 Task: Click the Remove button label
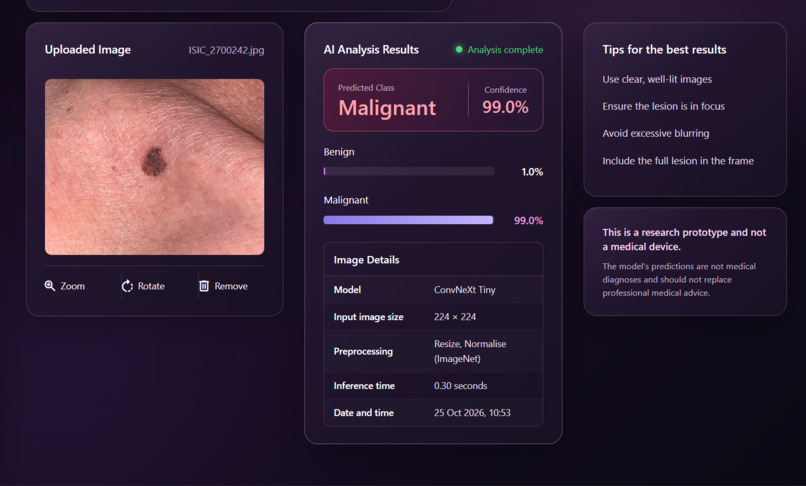(231, 286)
